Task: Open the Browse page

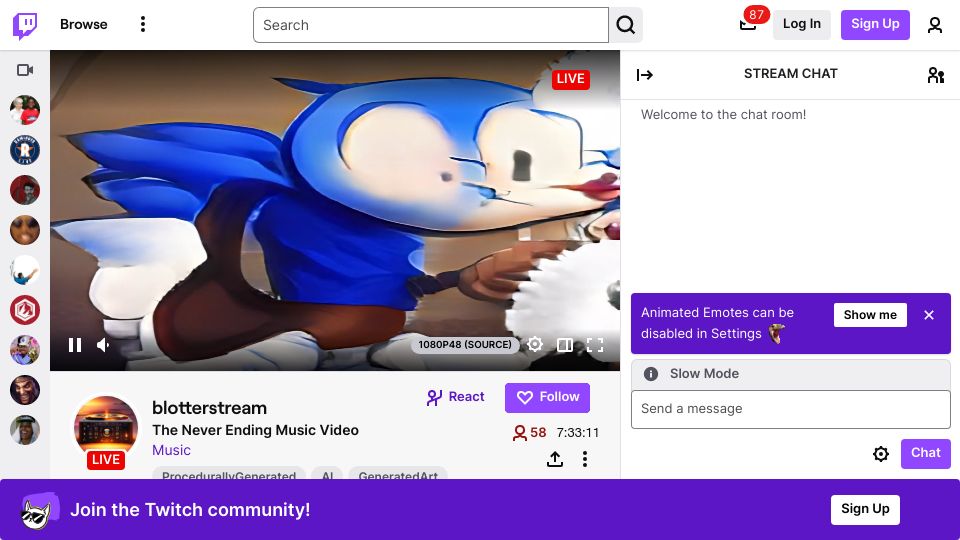Action: [x=83, y=24]
